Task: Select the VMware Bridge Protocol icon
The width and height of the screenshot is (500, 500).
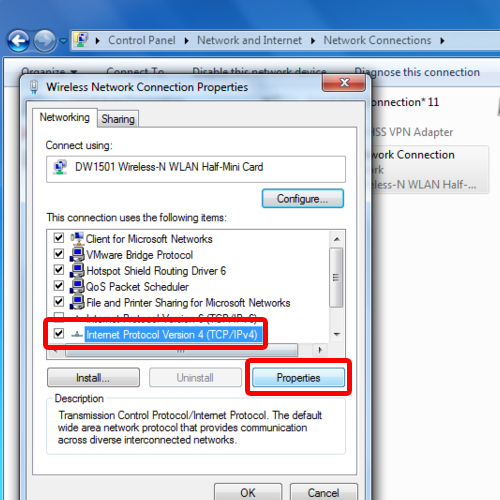Action: pos(77,255)
